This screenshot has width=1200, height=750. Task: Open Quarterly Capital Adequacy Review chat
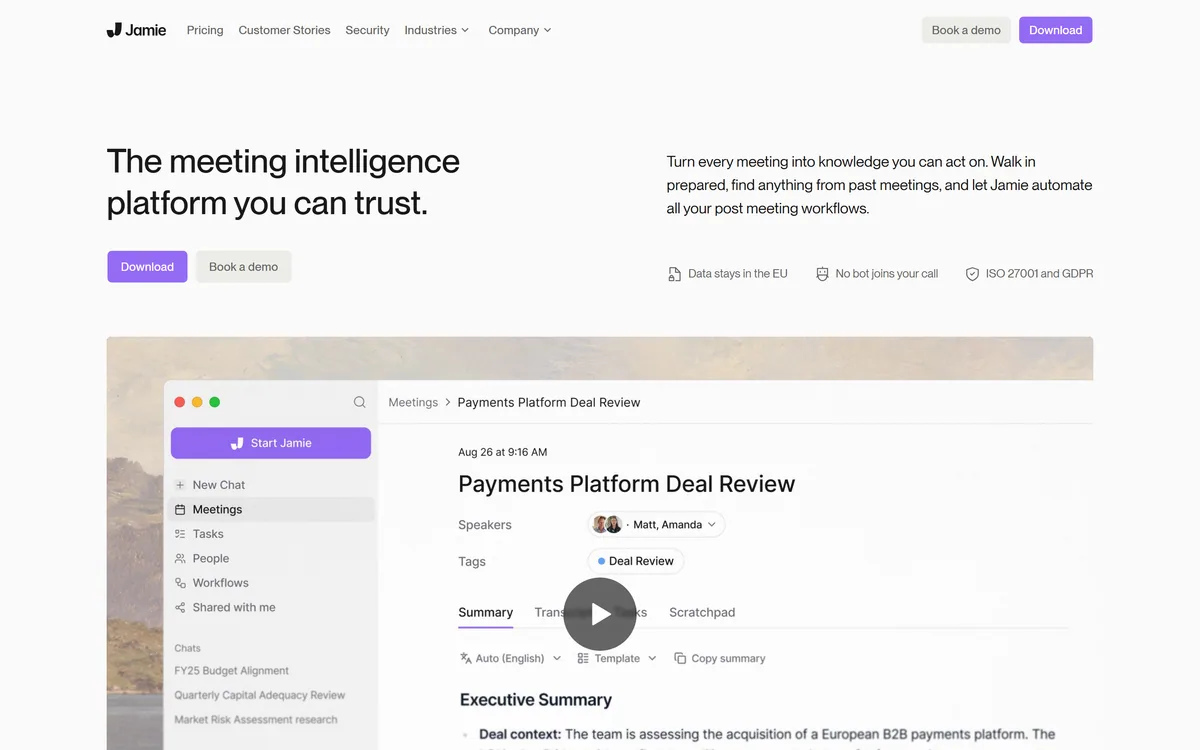click(259, 695)
